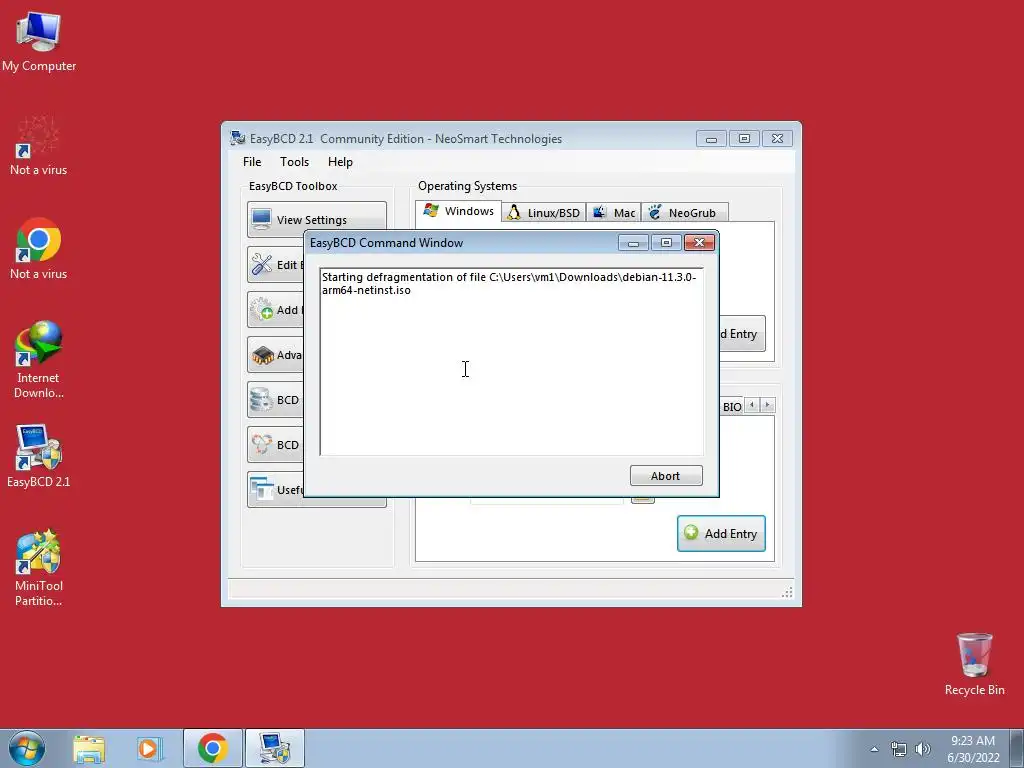Select the Recycle Bin icon

974,664
